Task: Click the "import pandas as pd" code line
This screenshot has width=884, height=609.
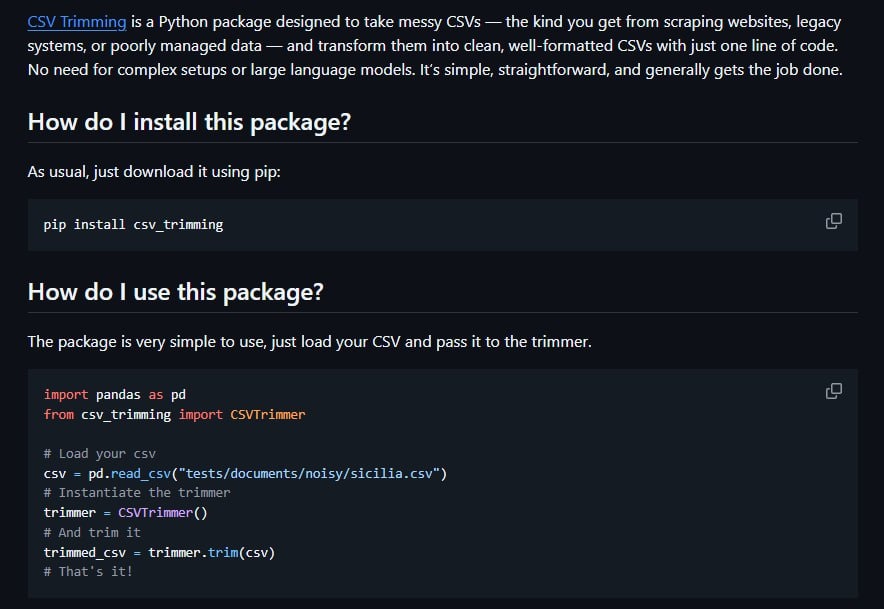Action: pos(114,394)
